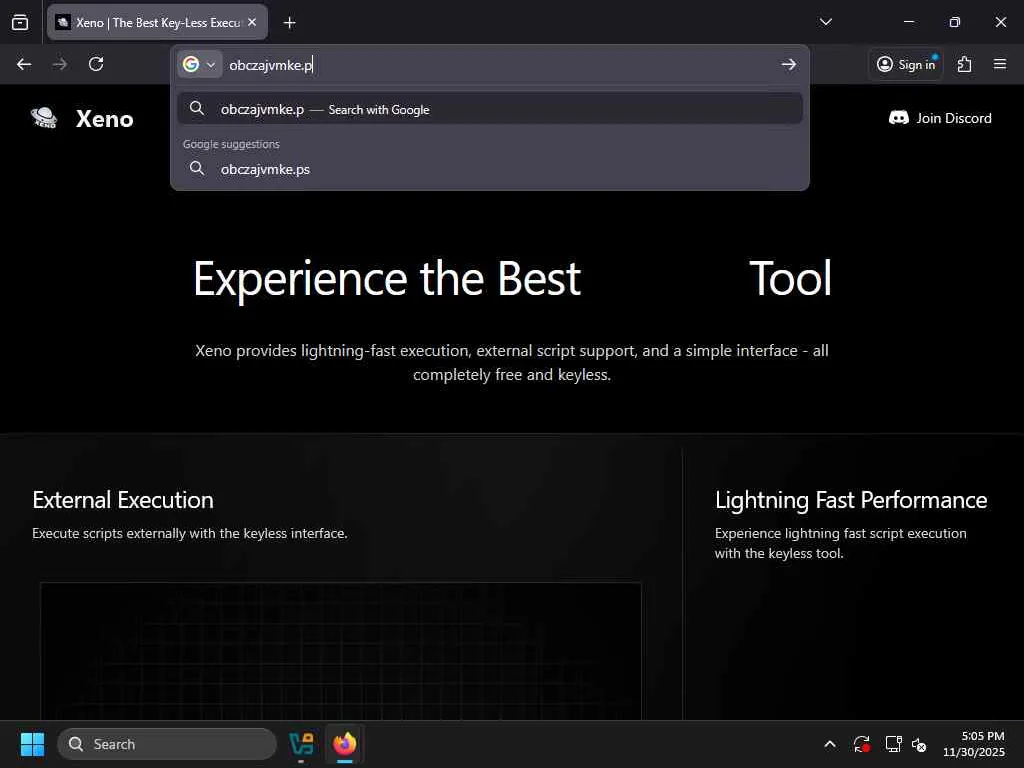This screenshot has width=1024, height=768.
Task: Click the Xeno UFO logo icon
Action: 44,118
